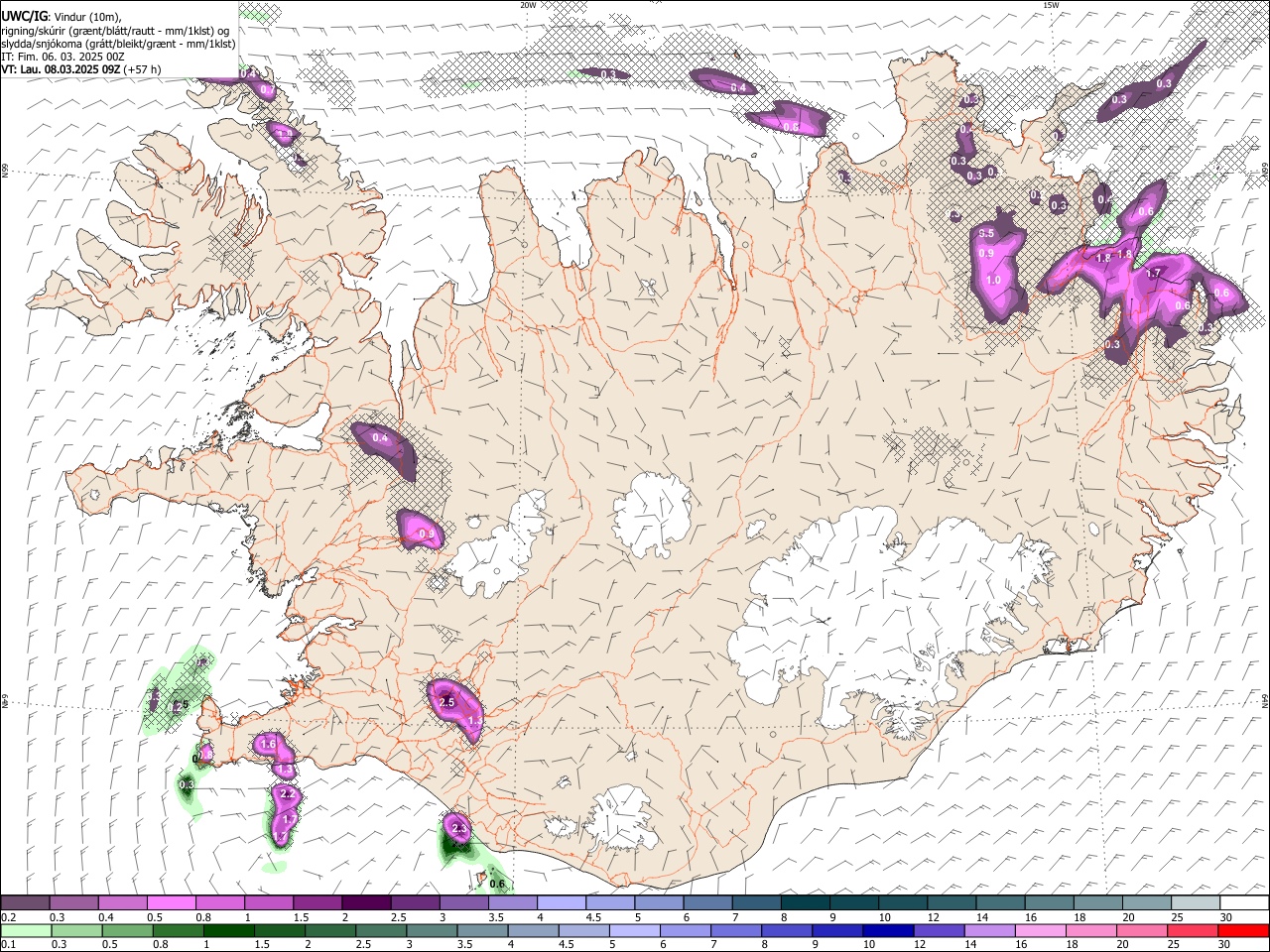
Task: Click the 1.0 snowfall value in northeast Iceland
Action: (x=993, y=282)
